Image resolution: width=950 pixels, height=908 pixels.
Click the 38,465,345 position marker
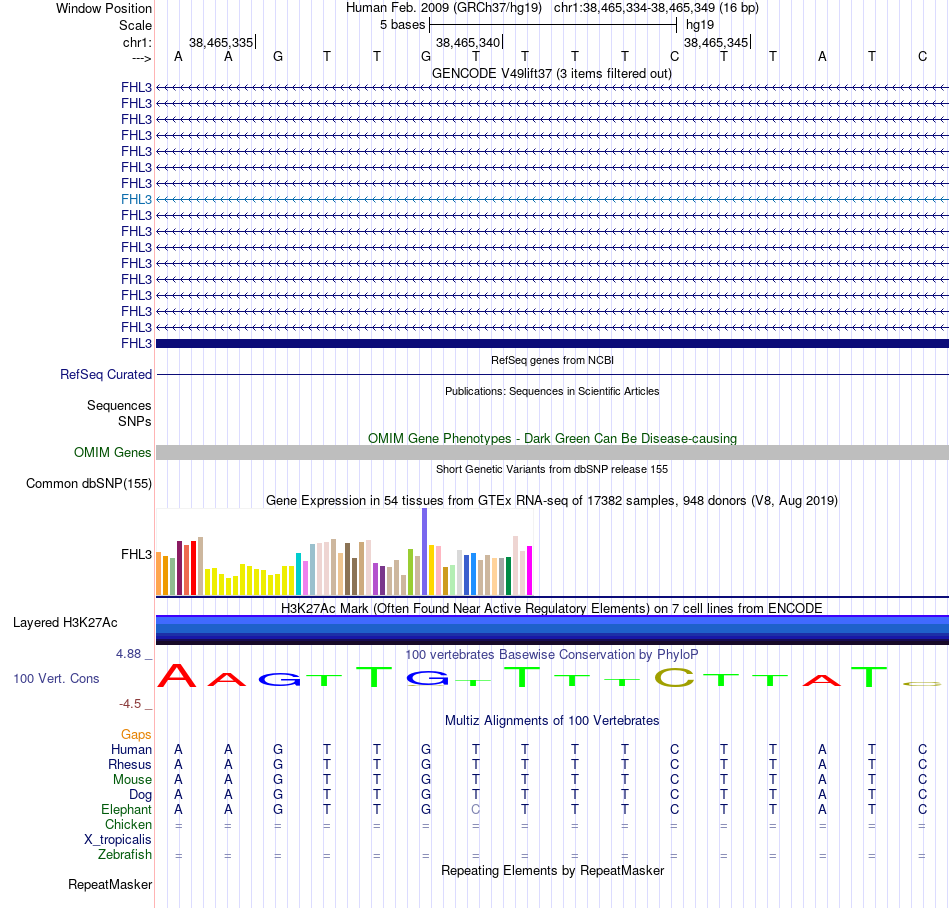[717, 42]
